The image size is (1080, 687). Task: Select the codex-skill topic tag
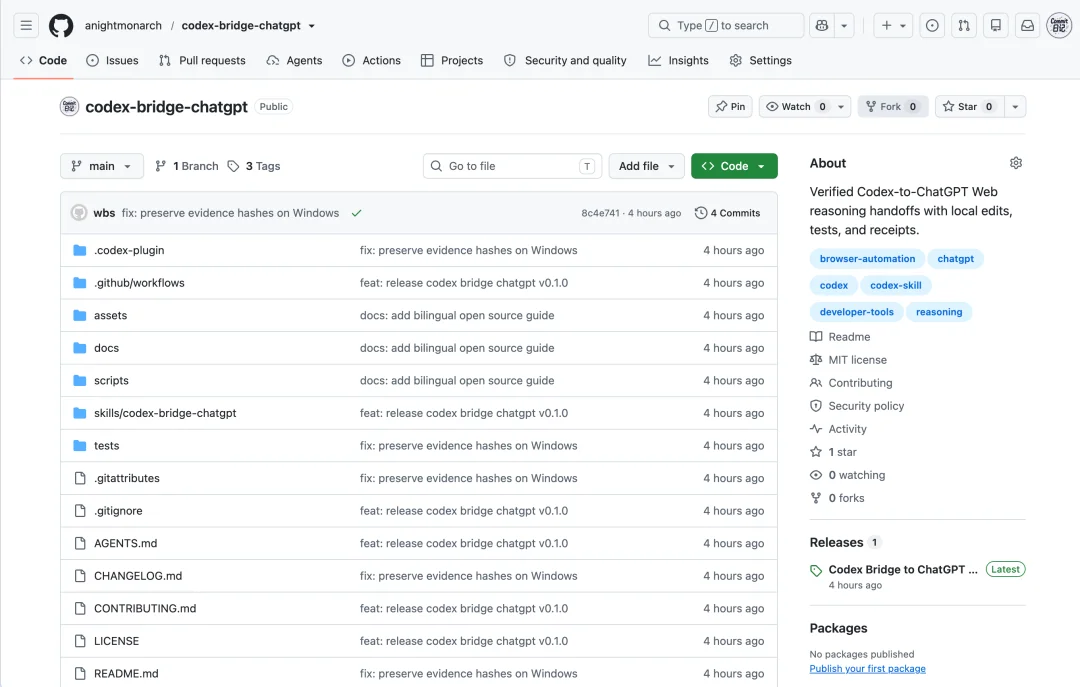point(895,285)
